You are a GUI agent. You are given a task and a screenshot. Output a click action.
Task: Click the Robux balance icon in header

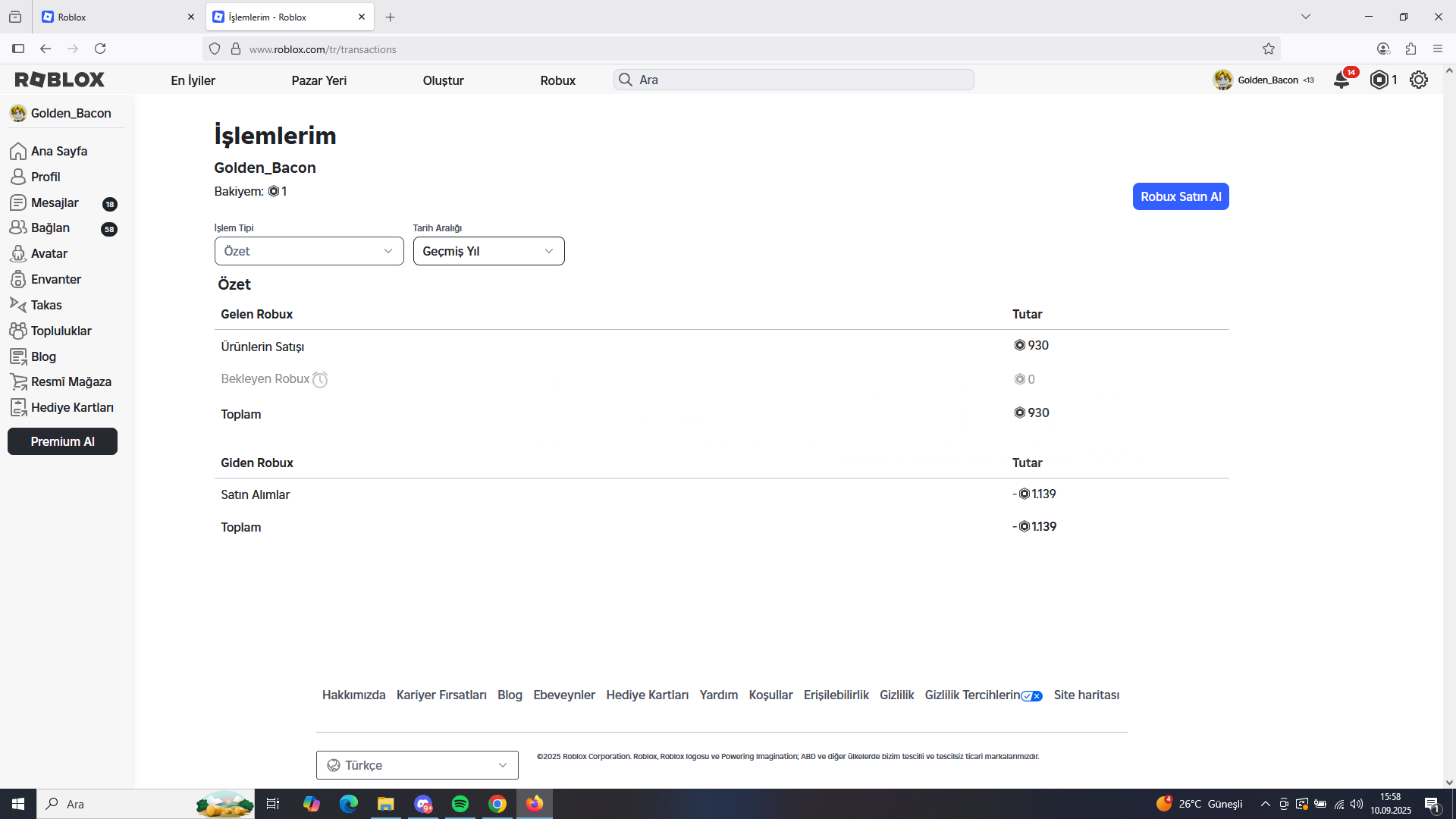(x=1379, y=80)
